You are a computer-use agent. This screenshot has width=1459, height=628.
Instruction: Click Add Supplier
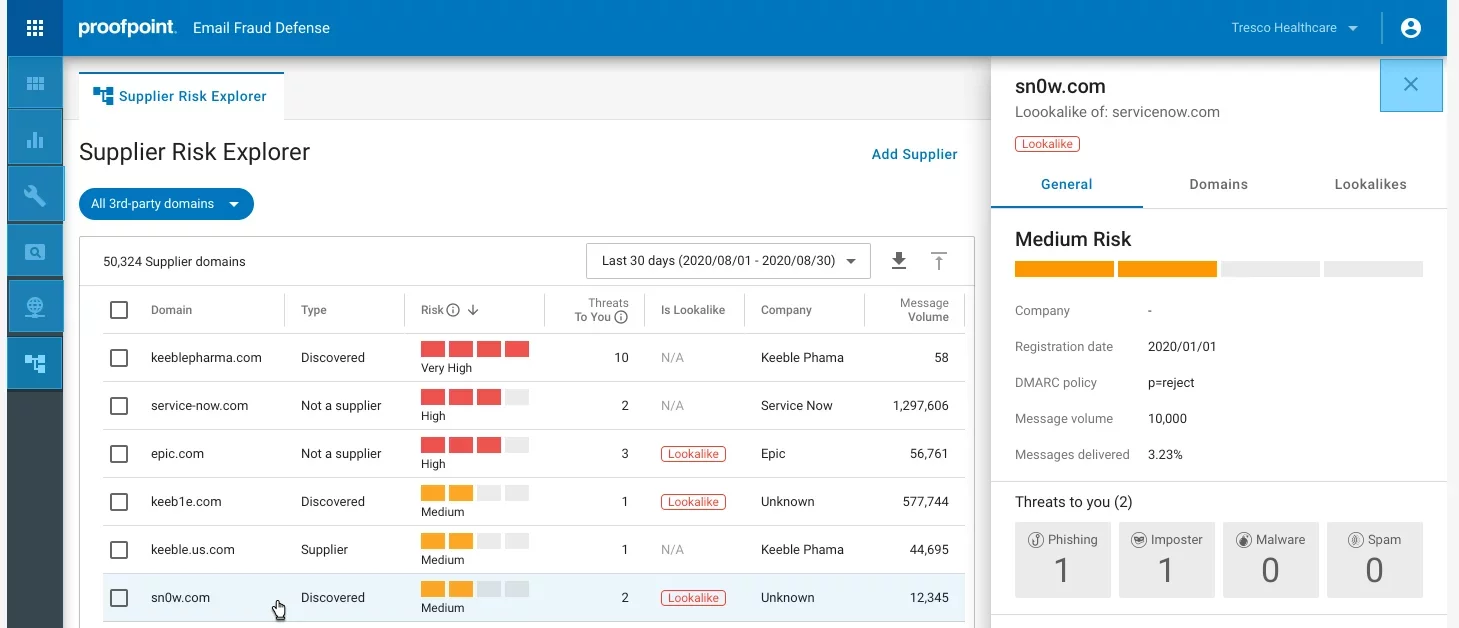point(913,154)
